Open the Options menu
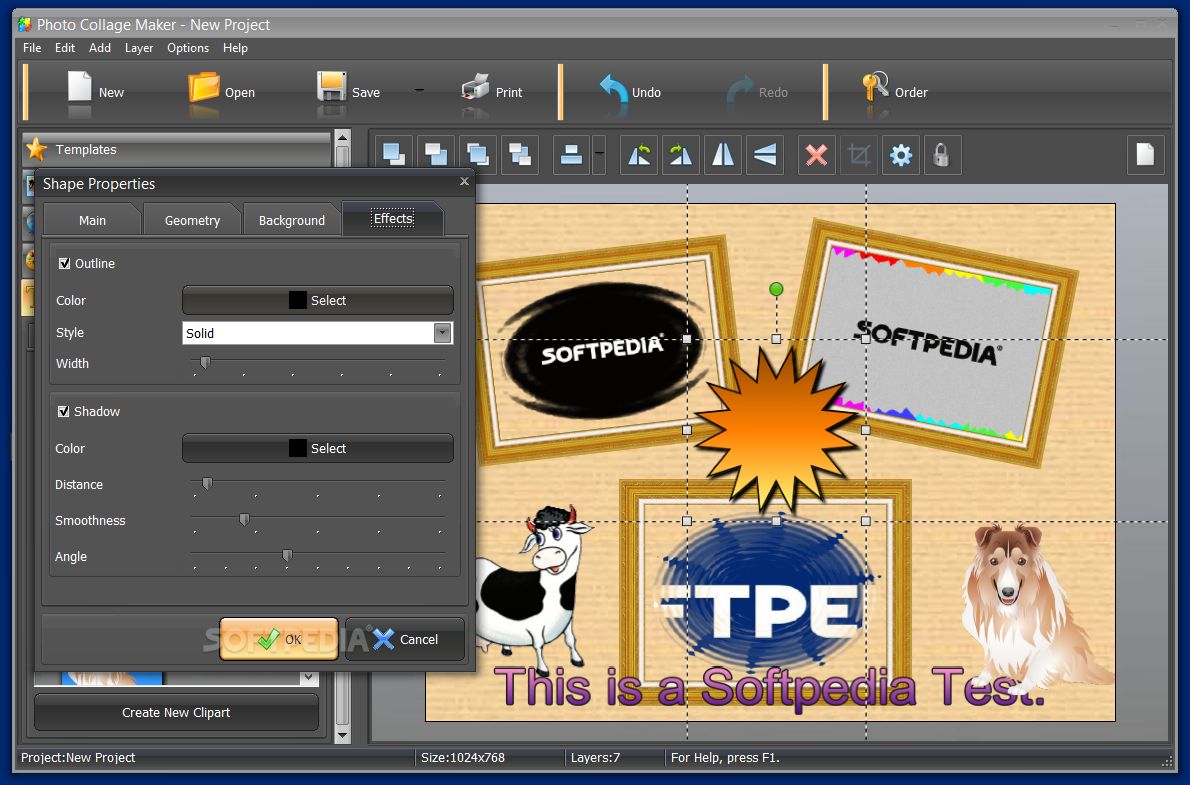 click(x=187, y=48)
